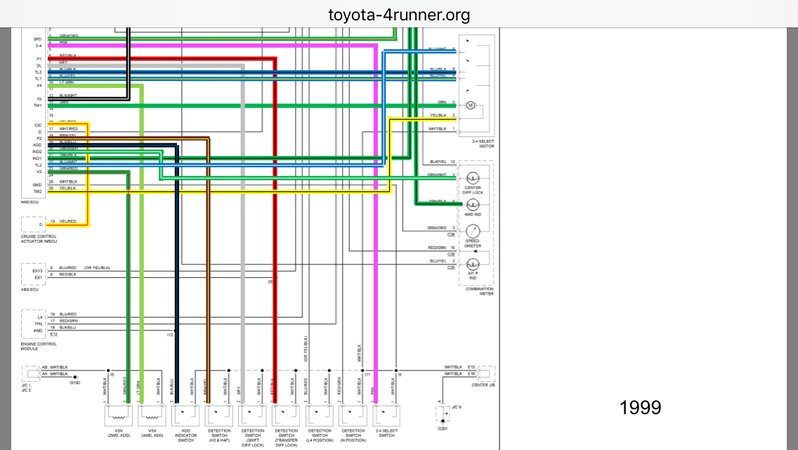Click the YEL/RED wire label at pin 13
798x450 pixels.
[68, 221]
